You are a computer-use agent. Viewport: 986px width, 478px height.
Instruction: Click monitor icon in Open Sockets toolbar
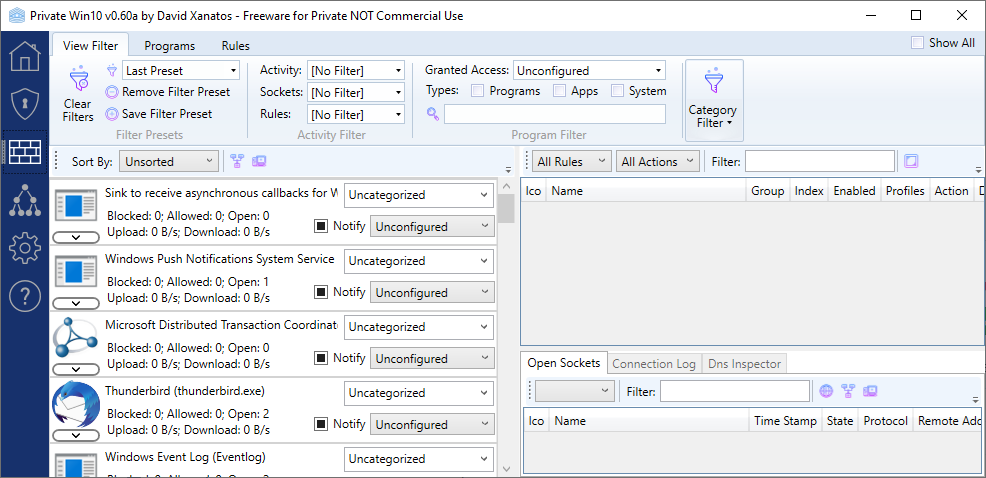click(x=870, y=391)
